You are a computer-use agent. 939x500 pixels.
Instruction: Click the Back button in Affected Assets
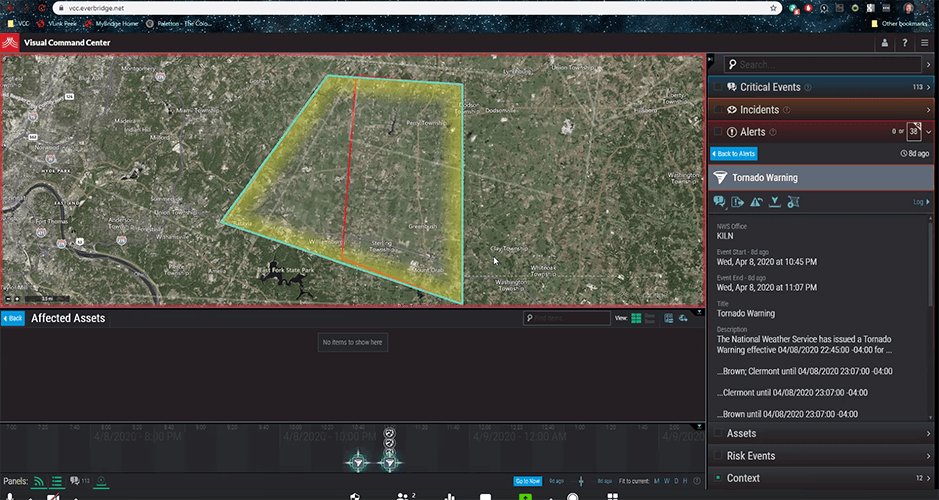[13, 319]
